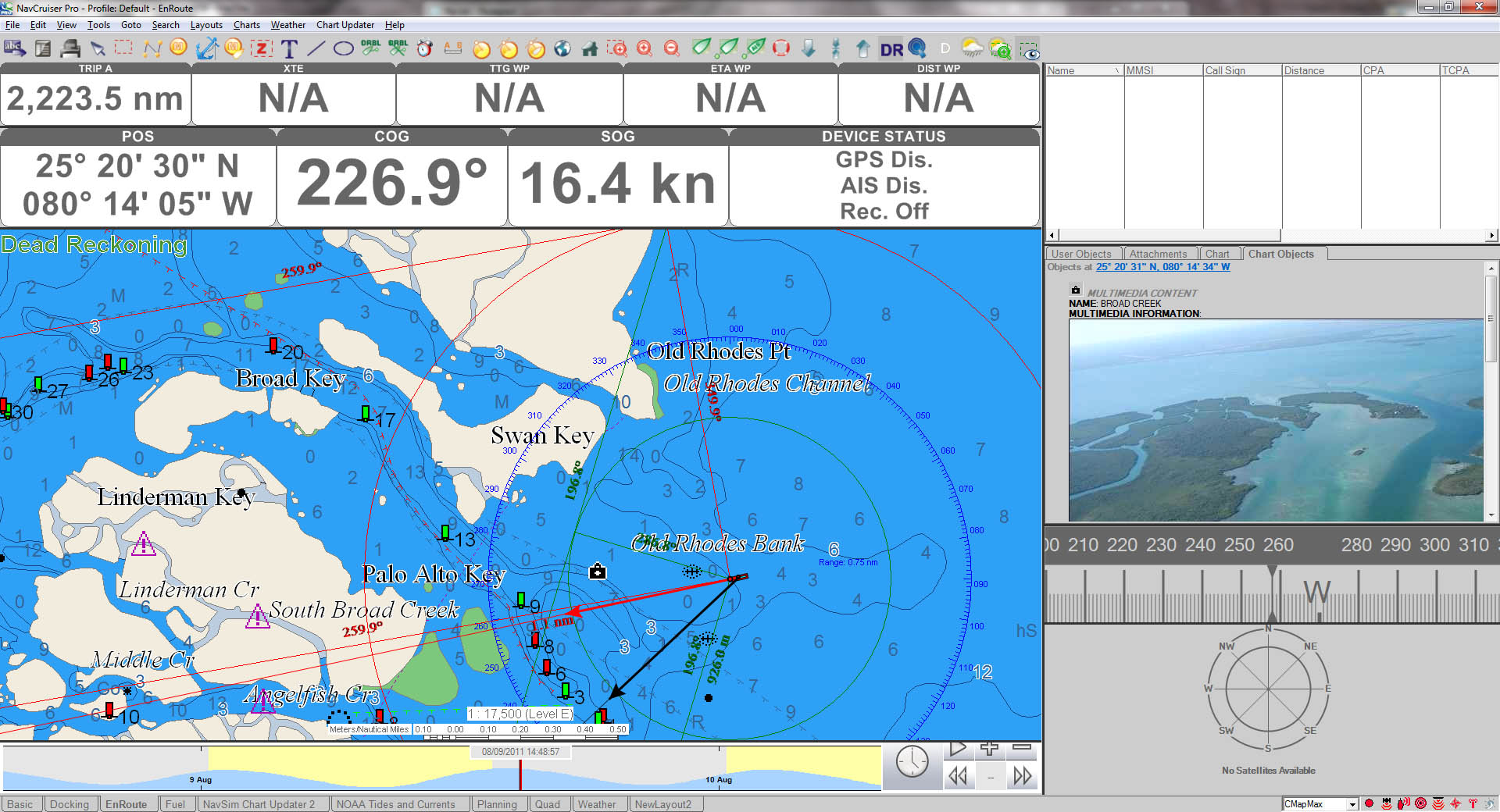
Task: Switch to the Attachments tab
Action: [1158, 254]
